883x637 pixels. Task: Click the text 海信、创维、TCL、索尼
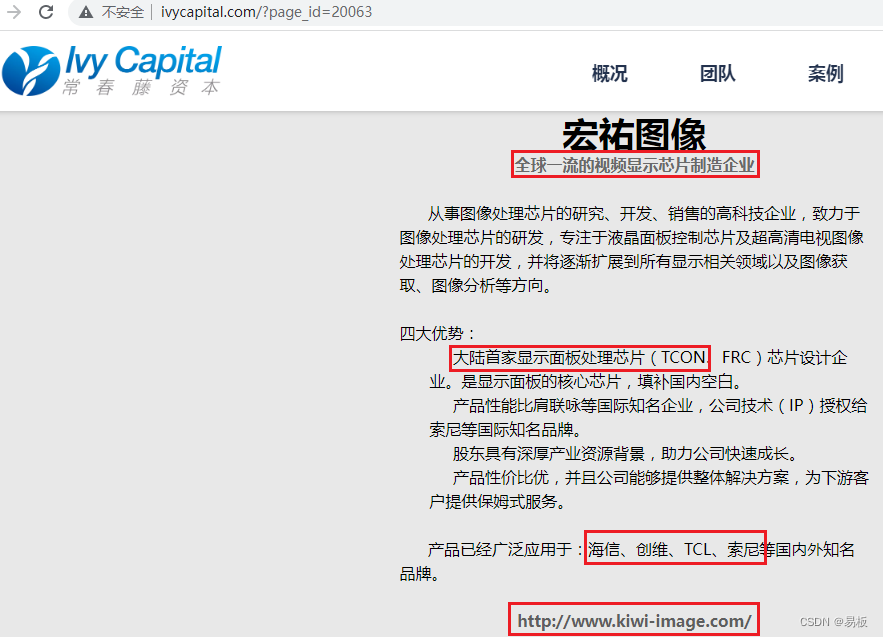point(674,549)
